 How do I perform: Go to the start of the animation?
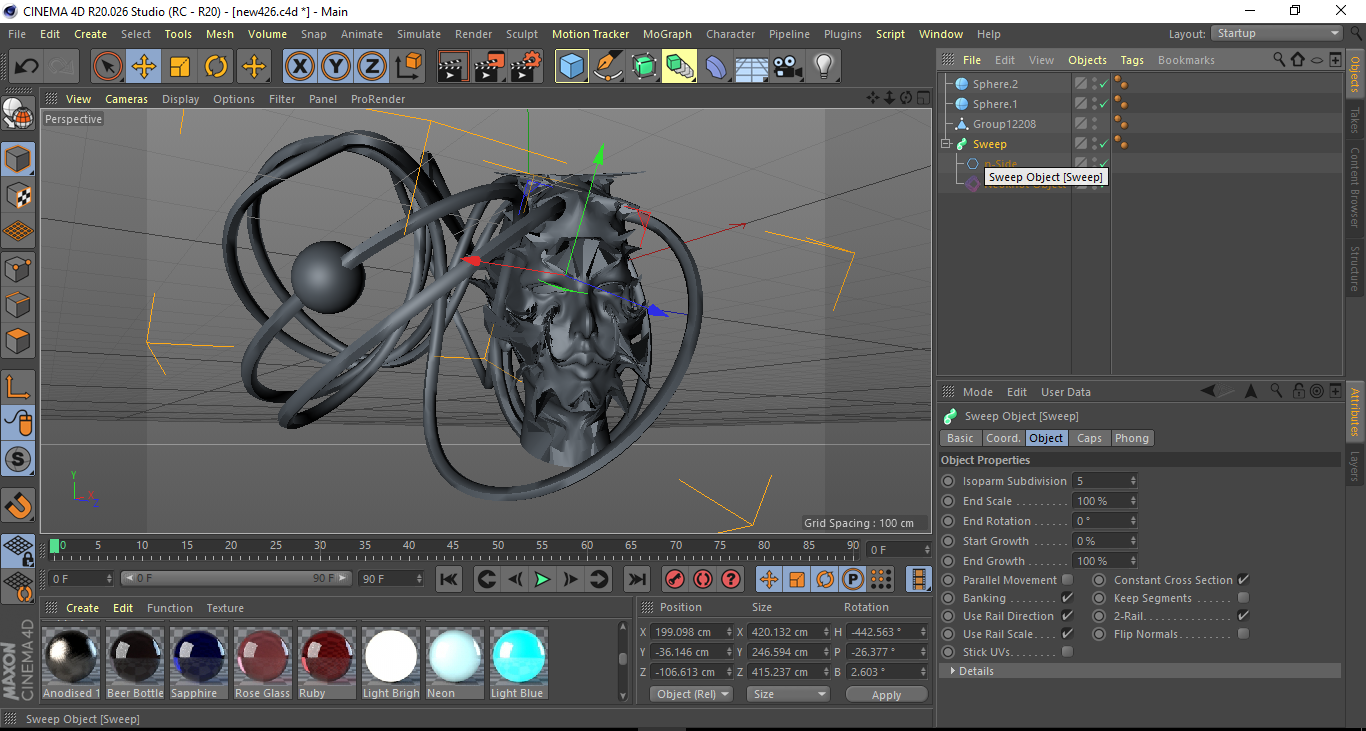449,579
